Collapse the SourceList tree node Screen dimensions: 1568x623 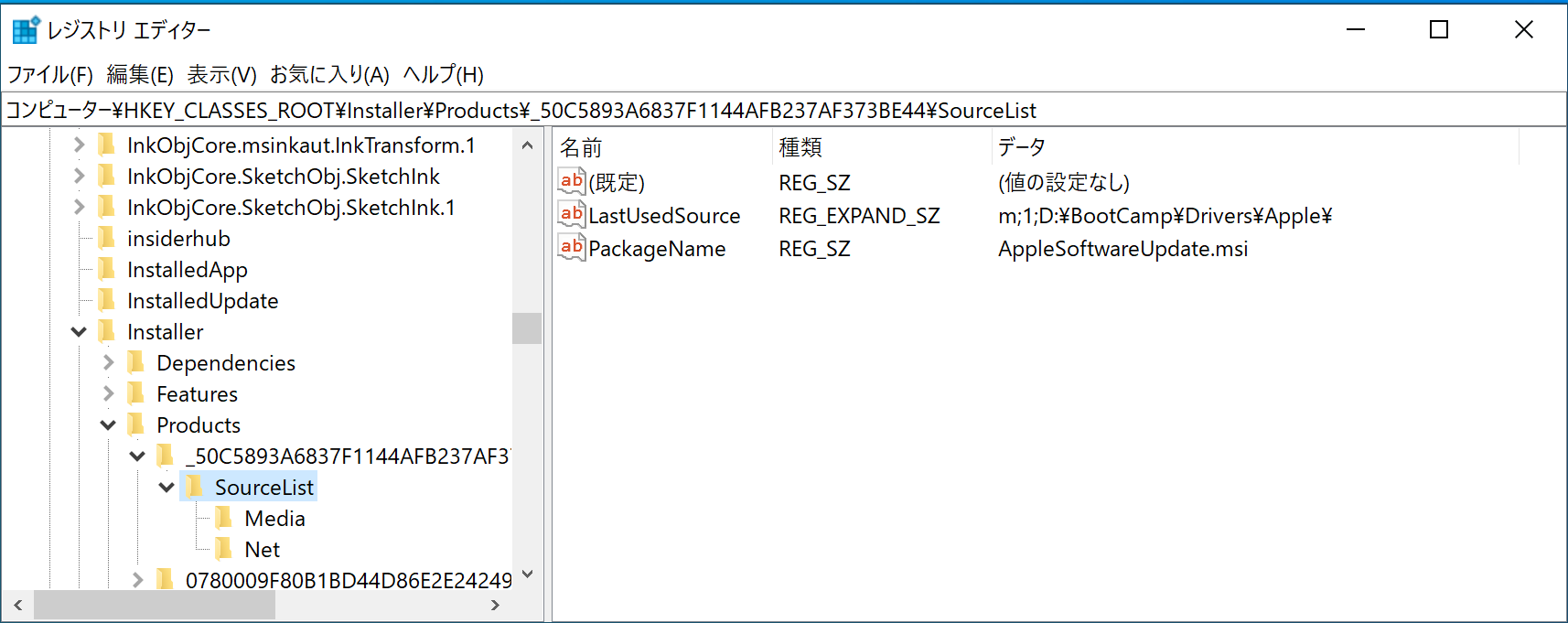click(166, 488)
